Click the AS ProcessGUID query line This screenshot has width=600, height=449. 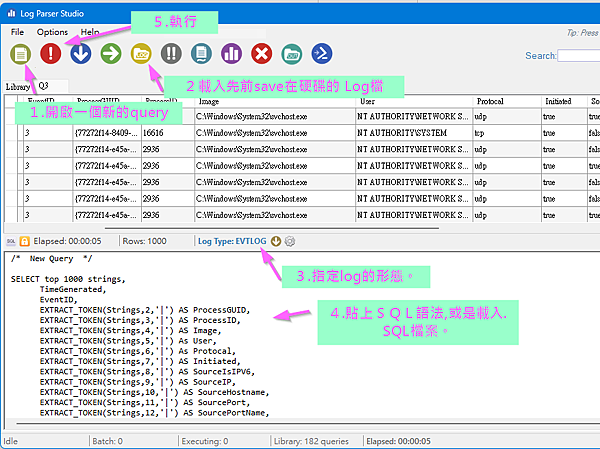click(145, 310)
